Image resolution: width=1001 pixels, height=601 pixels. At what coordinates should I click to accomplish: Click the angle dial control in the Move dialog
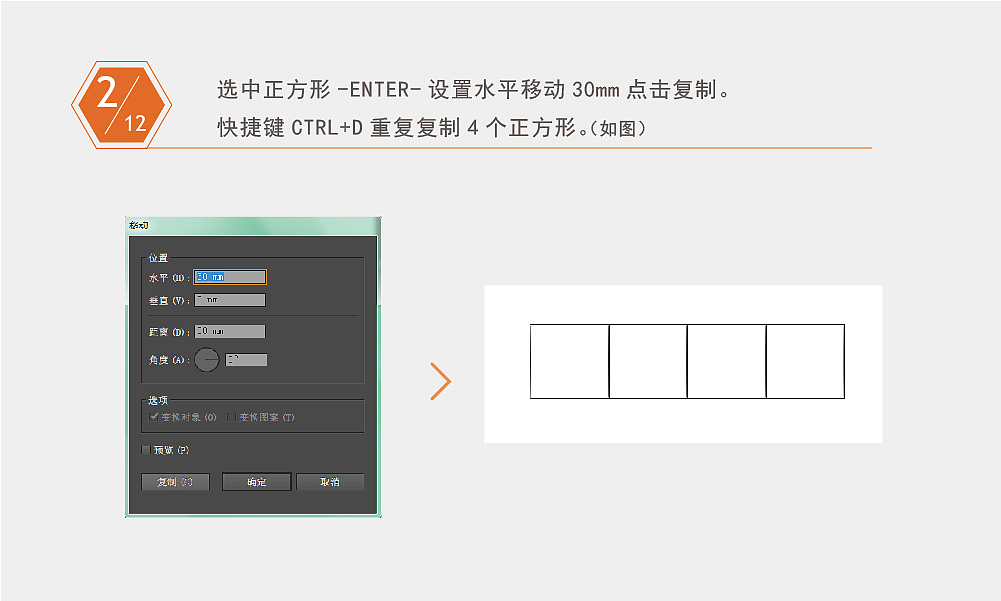pos(207,358)
